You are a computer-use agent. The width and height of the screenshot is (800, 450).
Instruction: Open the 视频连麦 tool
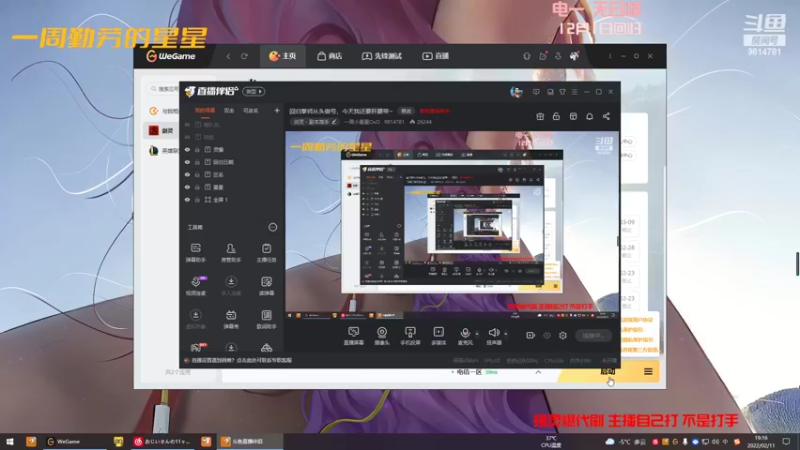click(195, 286)
